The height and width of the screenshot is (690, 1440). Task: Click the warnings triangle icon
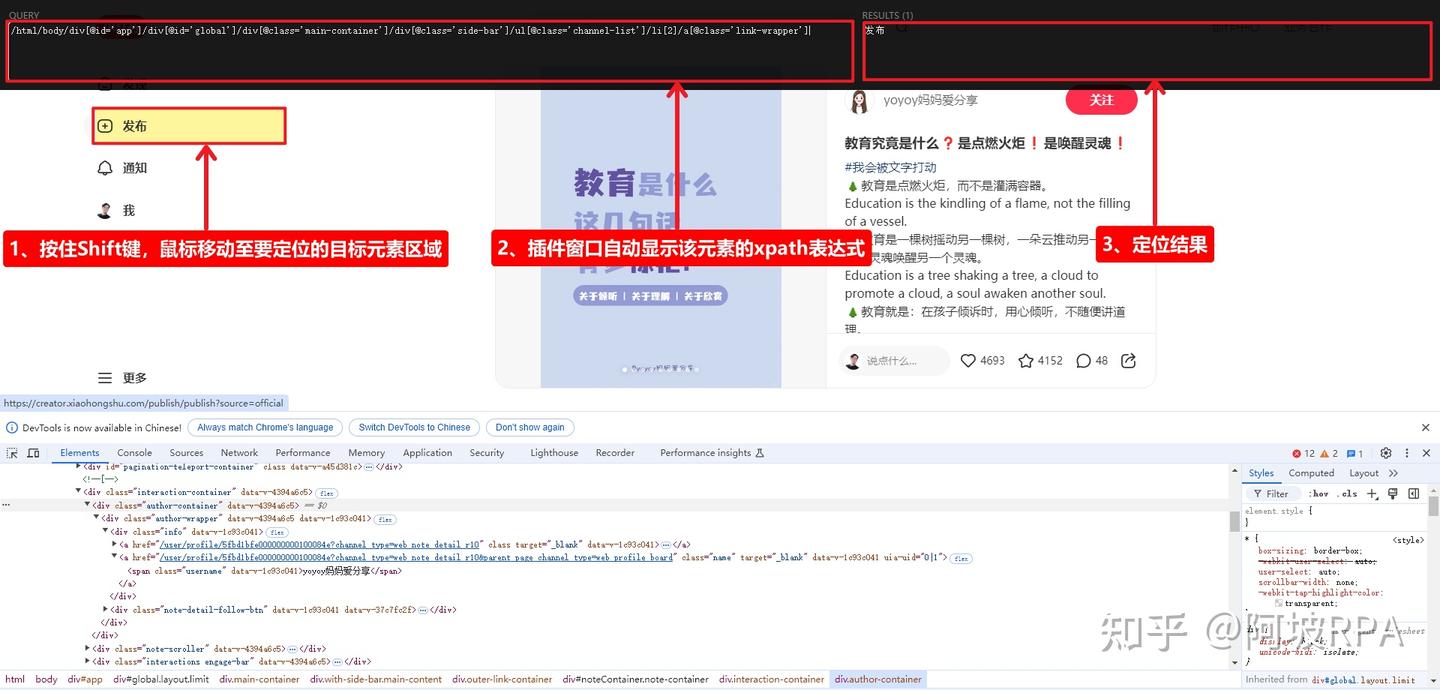1325,453
